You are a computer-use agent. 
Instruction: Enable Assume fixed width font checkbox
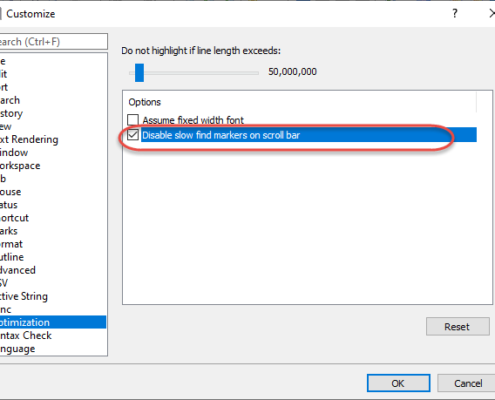tap(133, 120)
